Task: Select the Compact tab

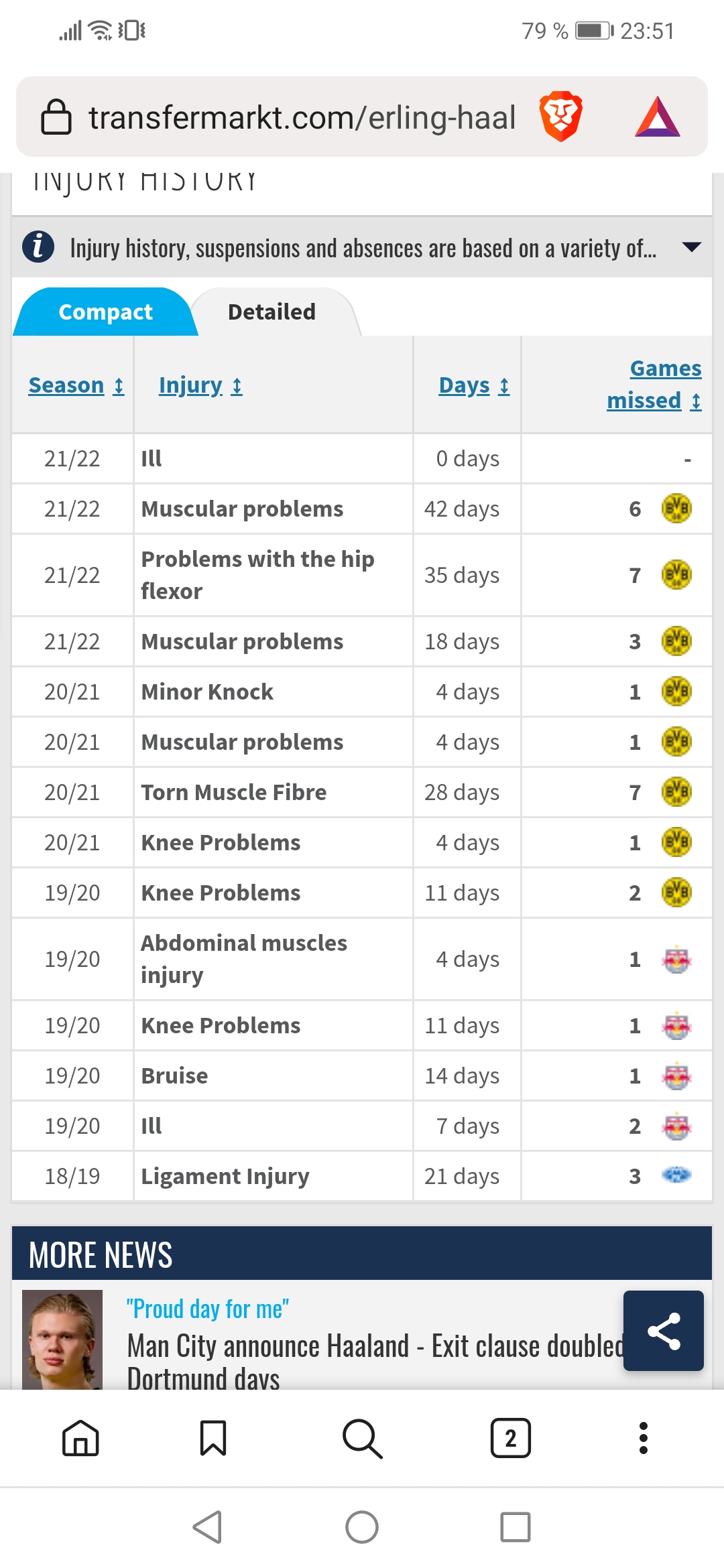Action: click(105, 312)
